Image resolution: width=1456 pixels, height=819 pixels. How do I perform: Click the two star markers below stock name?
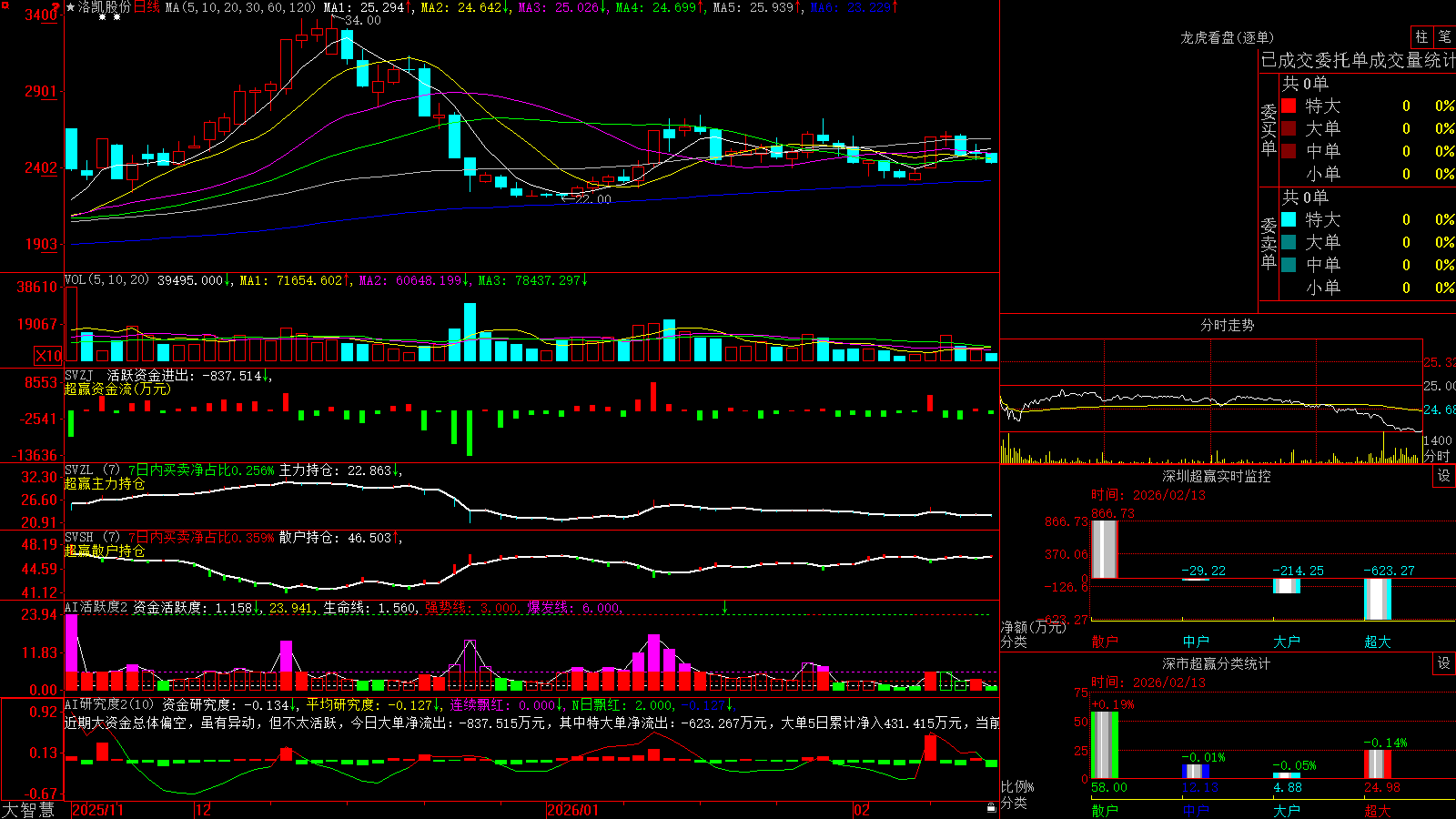pos(109,17)
